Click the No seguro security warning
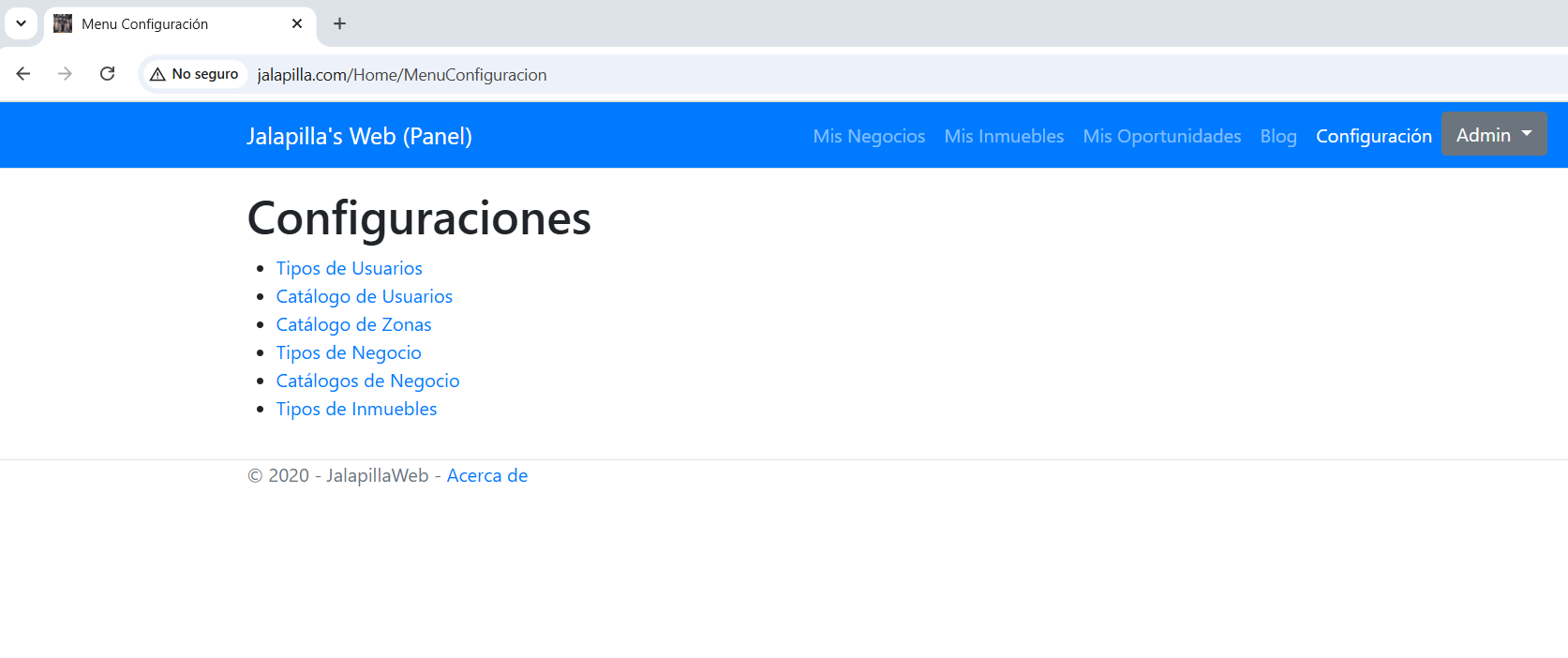The width and height of the screenshot is (1568, 658). (195, 74)
